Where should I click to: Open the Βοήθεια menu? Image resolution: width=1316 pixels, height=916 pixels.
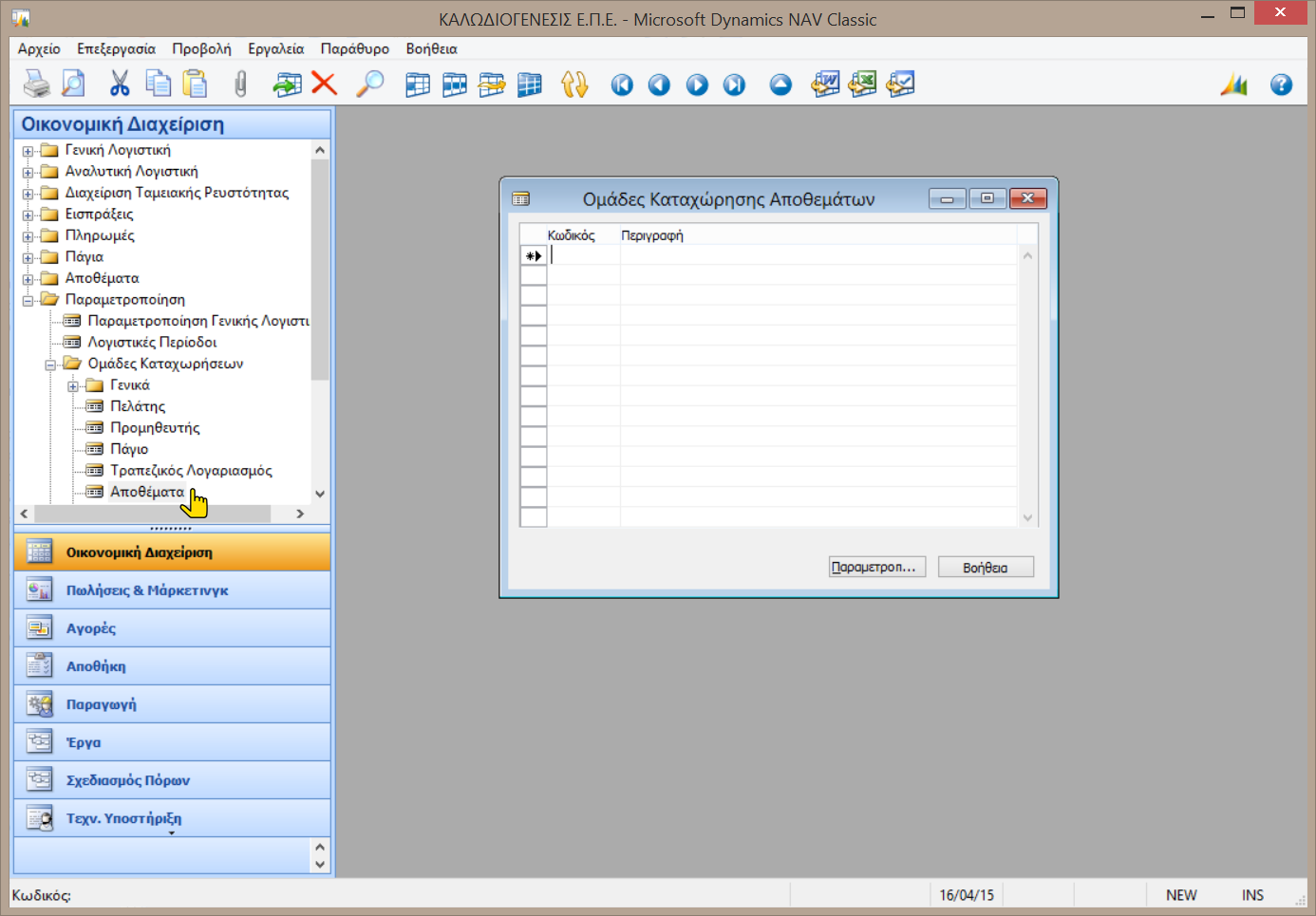pyautogui.click(x=431, y=49)
